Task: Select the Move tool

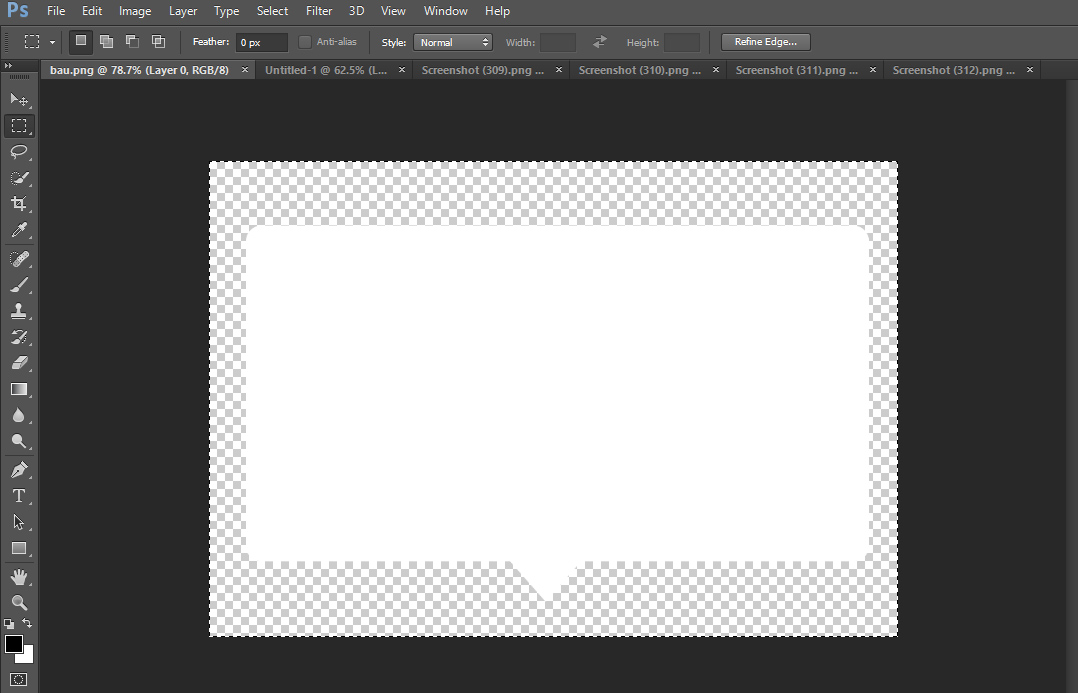Action: (19, 100)
